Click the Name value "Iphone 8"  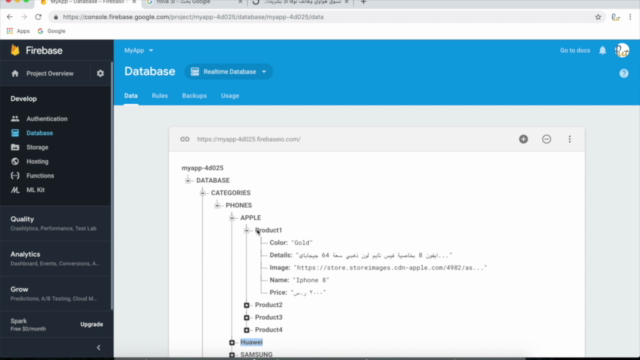click(x=311, y=280)
